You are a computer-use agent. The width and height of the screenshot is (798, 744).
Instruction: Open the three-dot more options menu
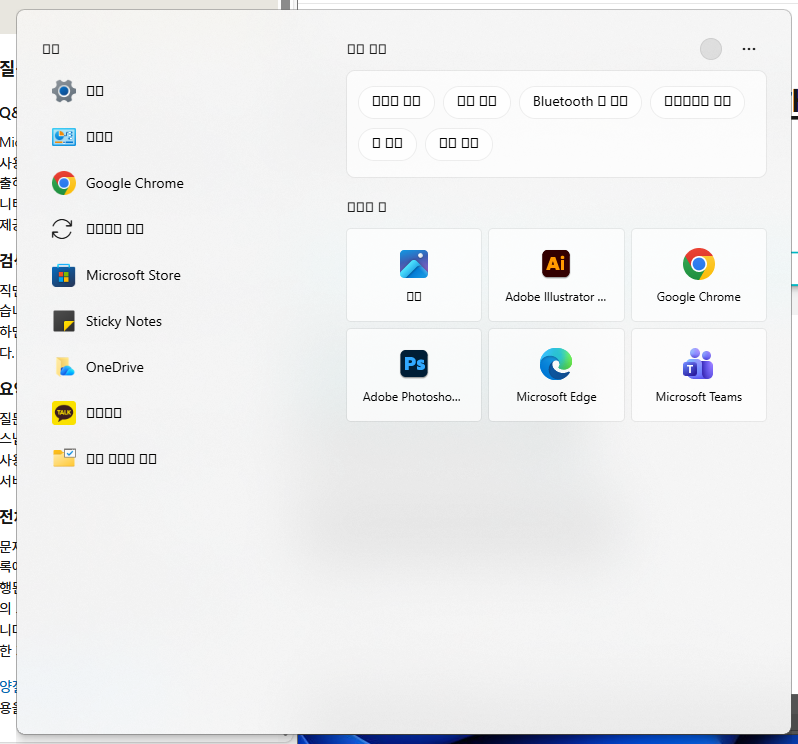[x=749, y=49]
